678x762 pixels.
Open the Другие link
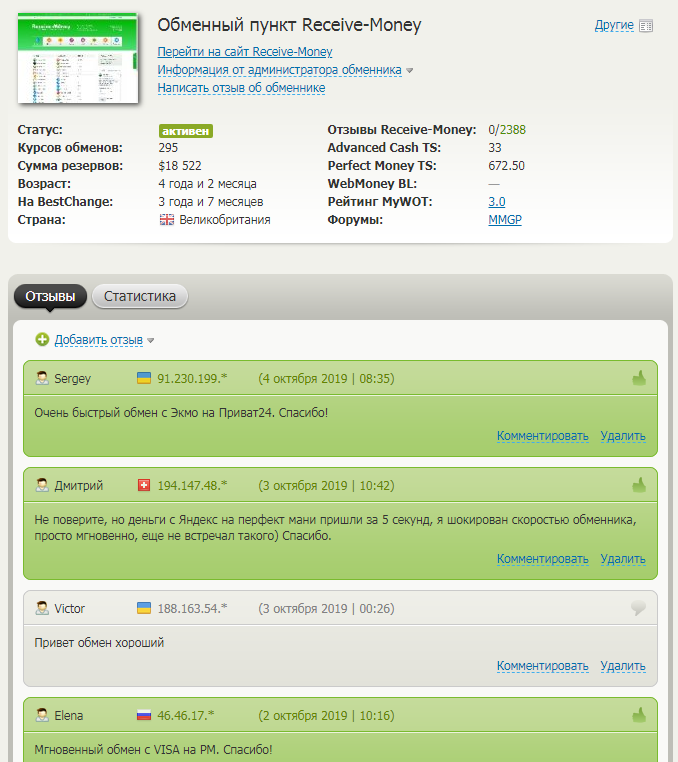click(x=614, y=25)
